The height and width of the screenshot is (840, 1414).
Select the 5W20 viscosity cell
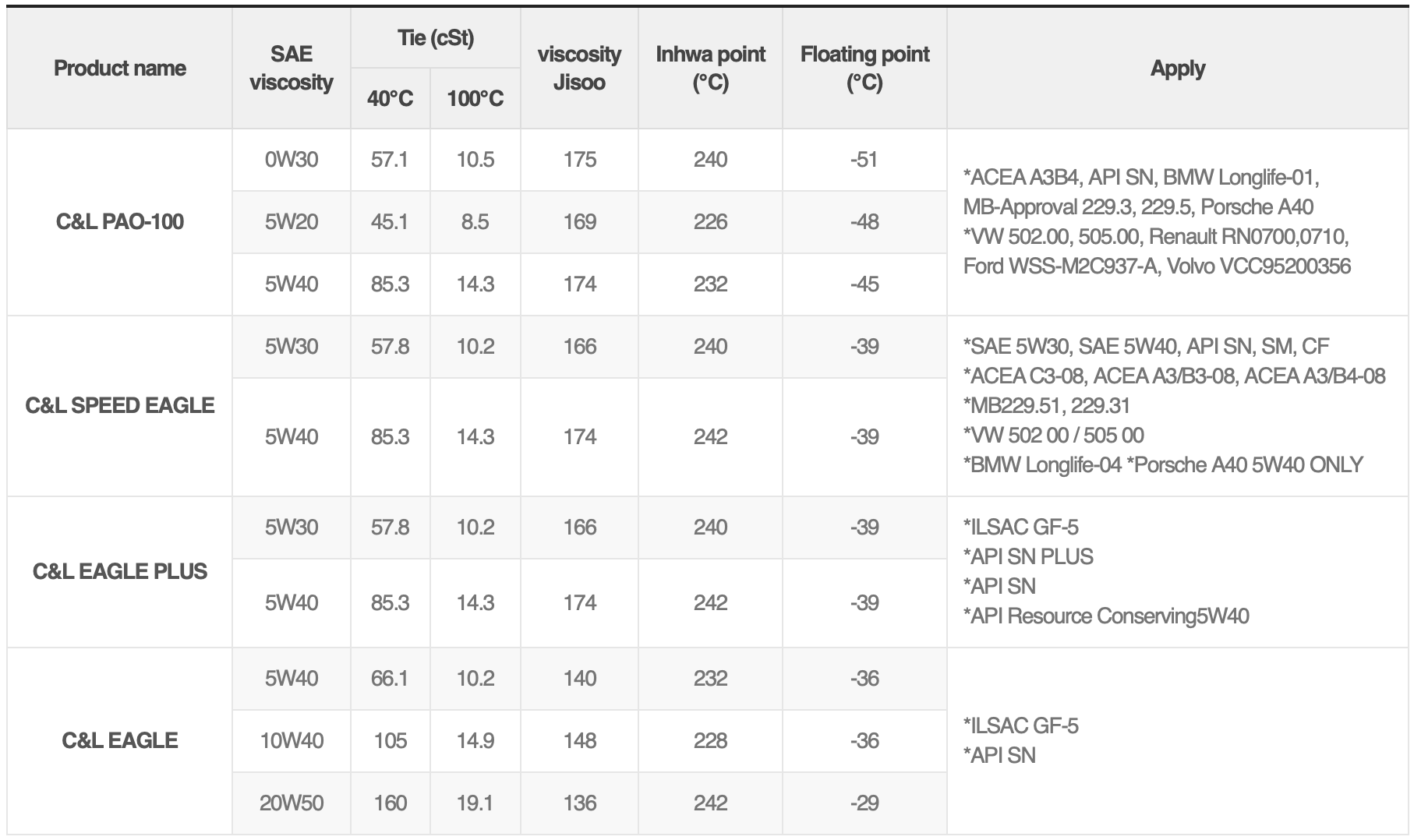coord(292,222)
